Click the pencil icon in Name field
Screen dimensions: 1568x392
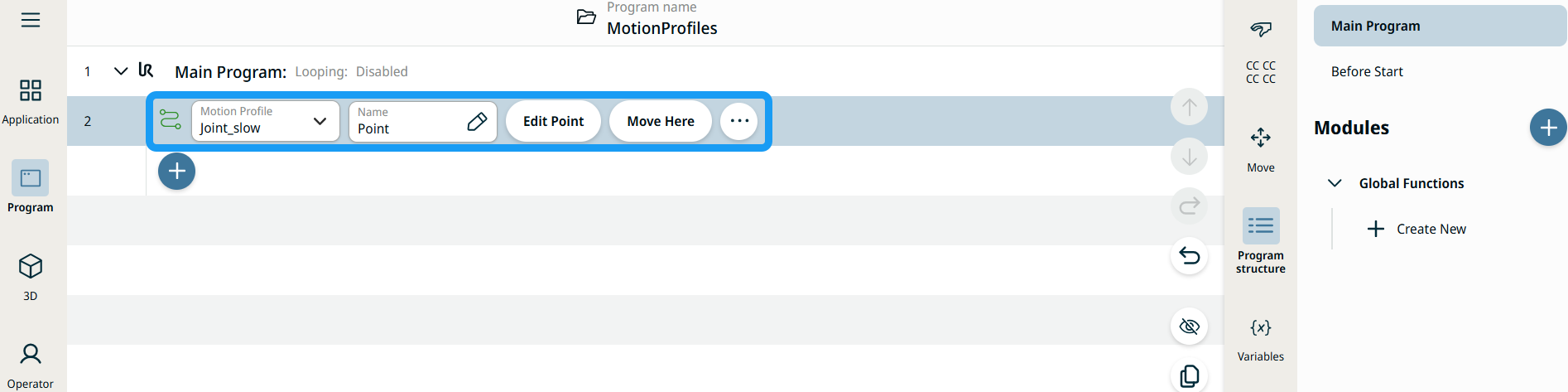(477, 122)
